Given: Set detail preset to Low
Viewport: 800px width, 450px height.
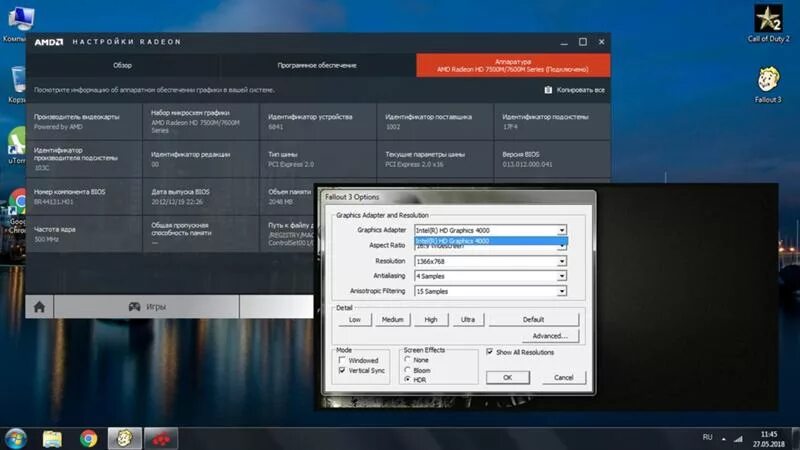Looking at the screenshot, I should click(355, 319).
